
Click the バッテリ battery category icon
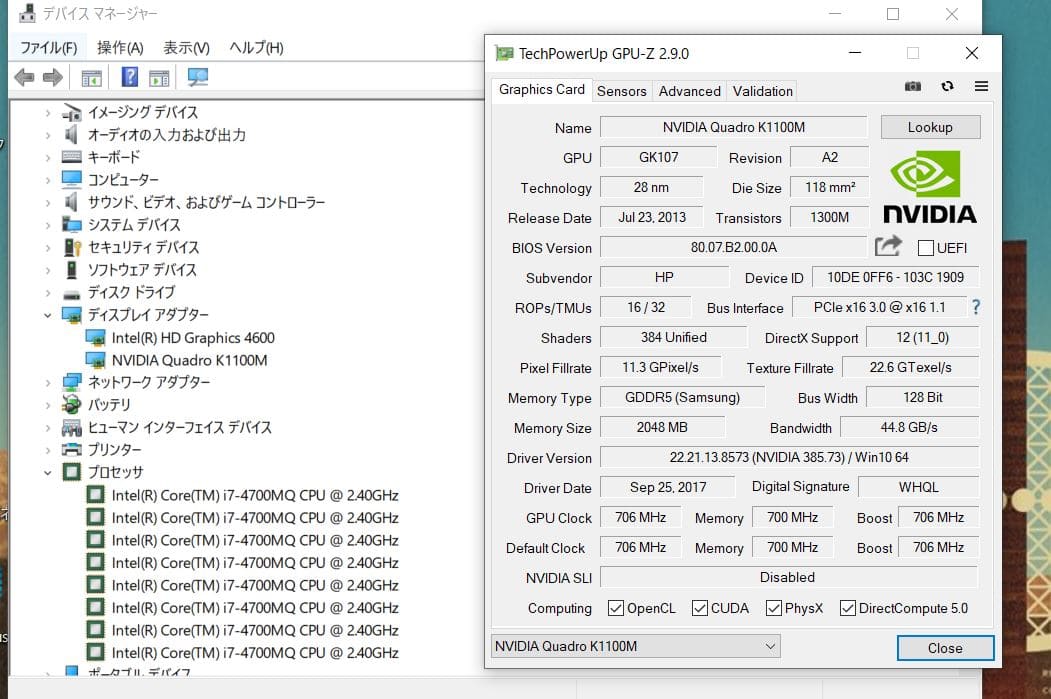point(72,404)
